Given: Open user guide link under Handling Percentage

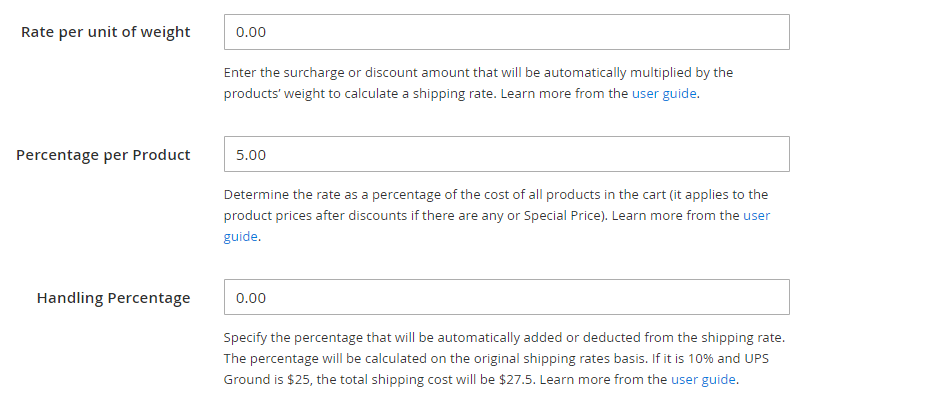Looking at the screenshot, I should [x=703, y=379].
